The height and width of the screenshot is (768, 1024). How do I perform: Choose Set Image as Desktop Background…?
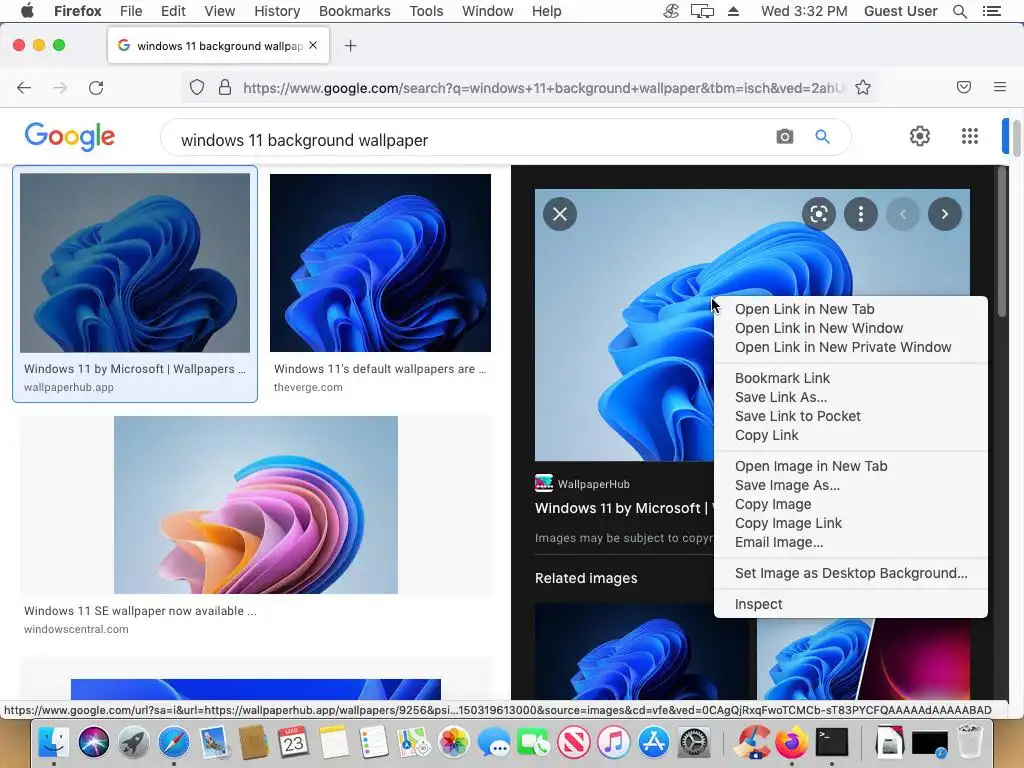(850, 573)
